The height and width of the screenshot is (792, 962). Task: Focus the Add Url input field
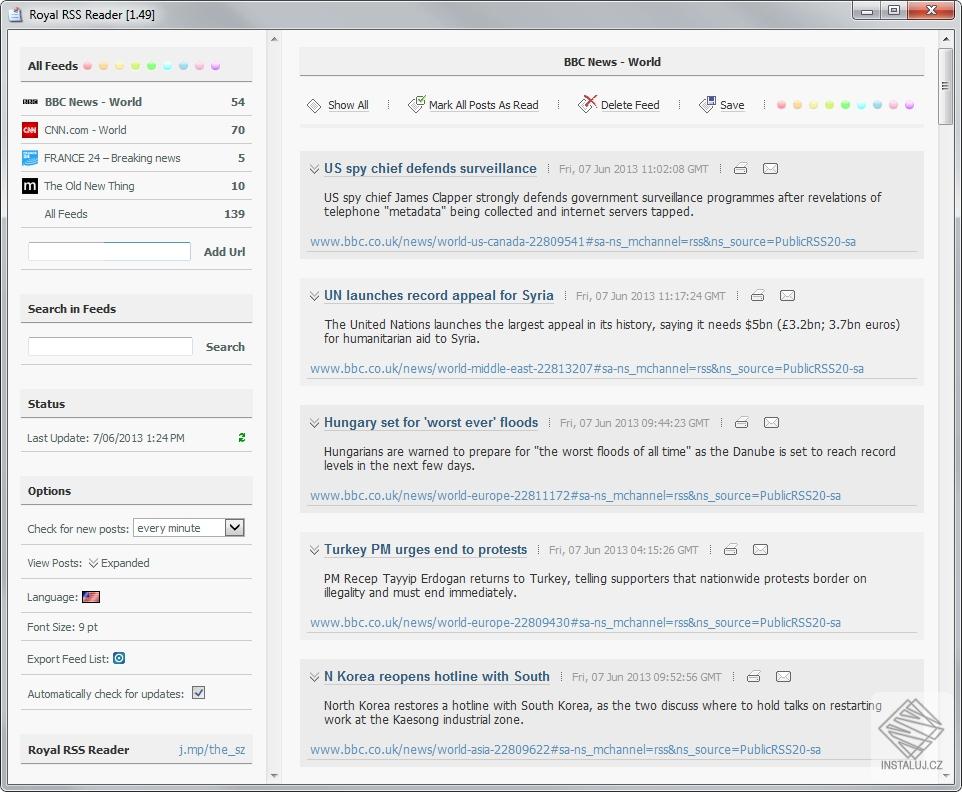pos(109,252)
